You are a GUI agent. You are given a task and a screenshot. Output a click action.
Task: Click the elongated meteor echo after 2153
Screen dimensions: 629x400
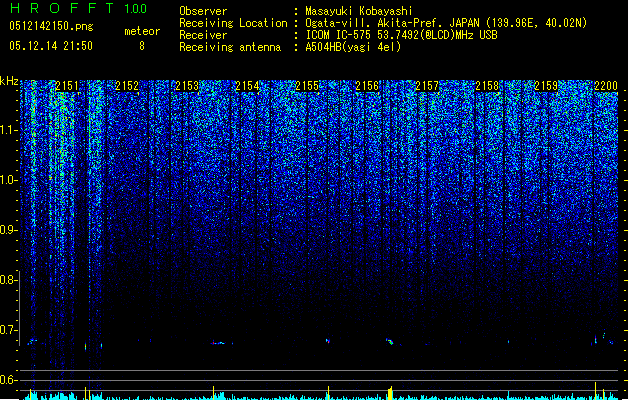pyautogui.click(x=219, y=343)
